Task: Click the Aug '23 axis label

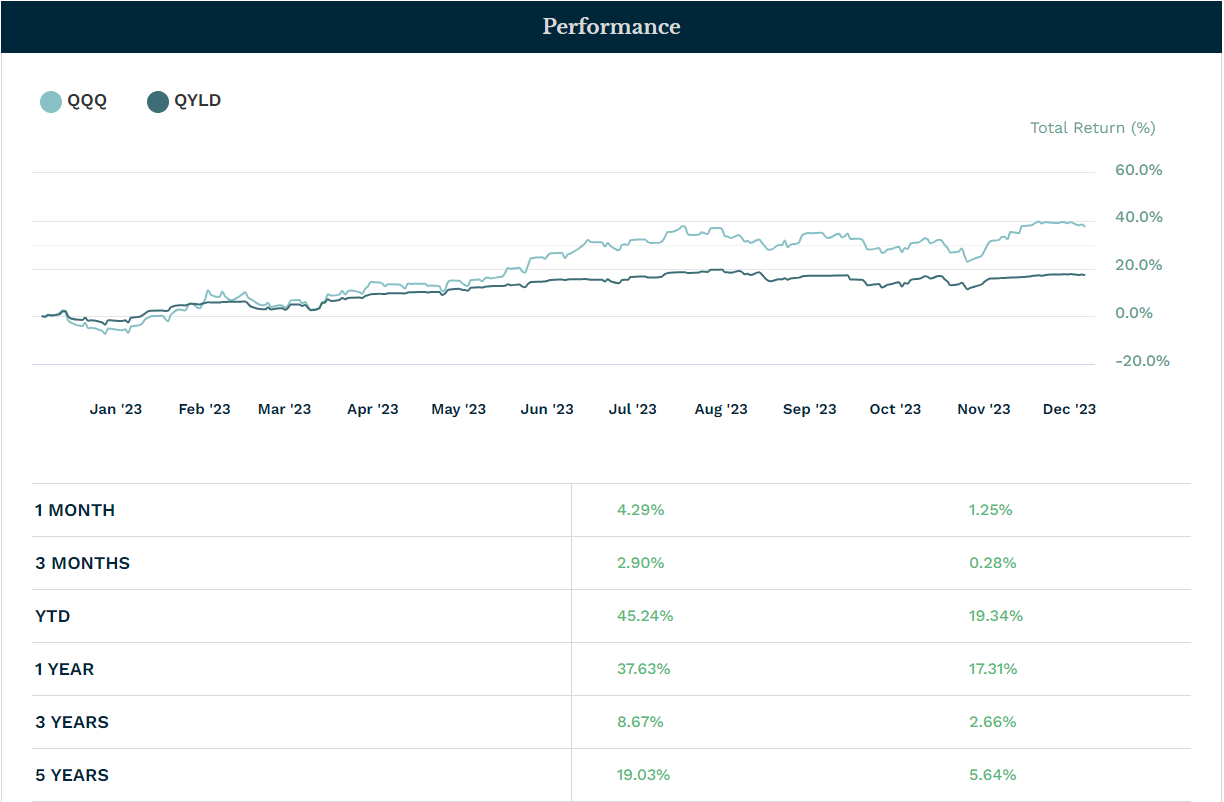Action: (x=721, y=409)
